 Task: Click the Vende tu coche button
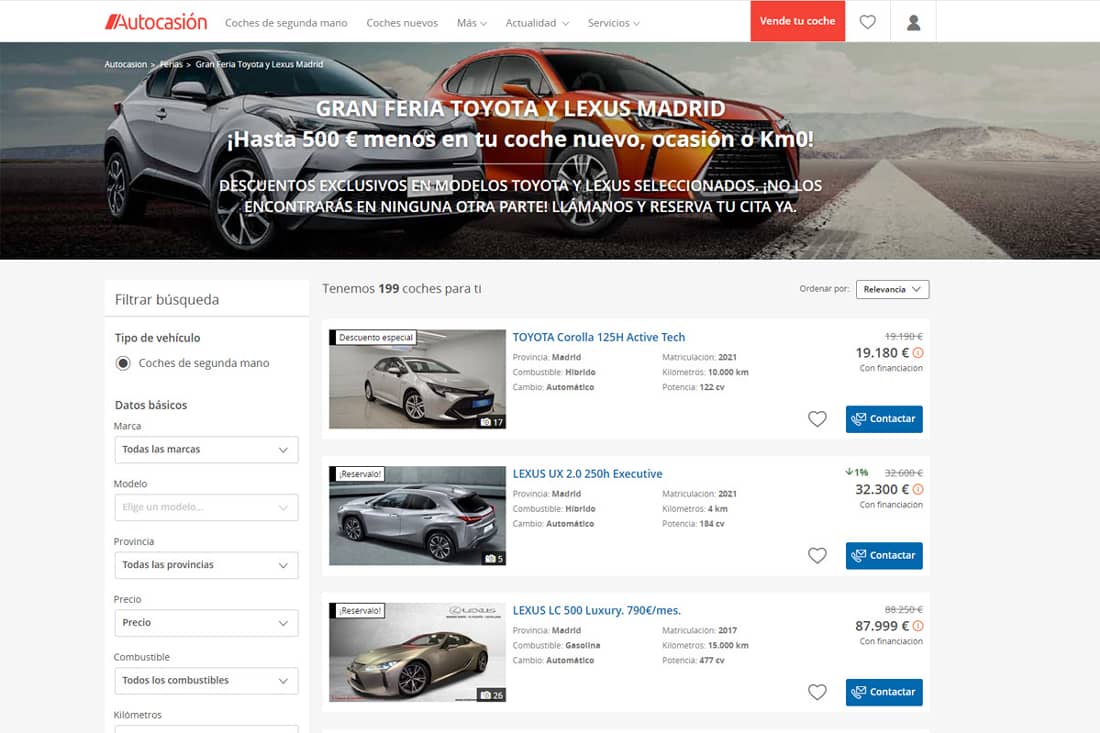click(x=798, y=21)
